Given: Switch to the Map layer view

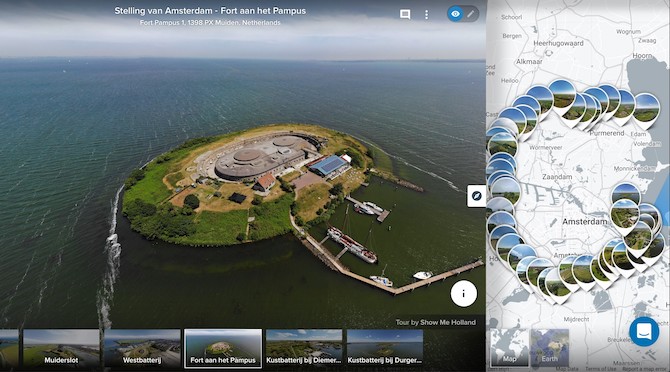Looking at the screenshot, I should point(509,347).
